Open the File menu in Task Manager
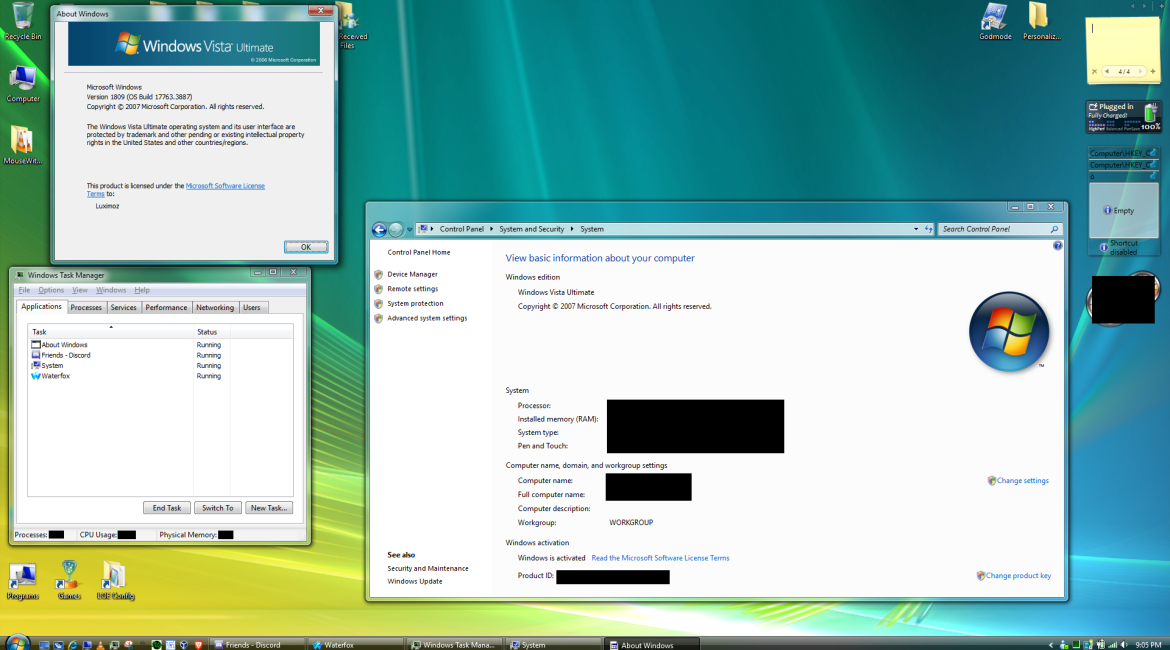 tap(24, 290)
